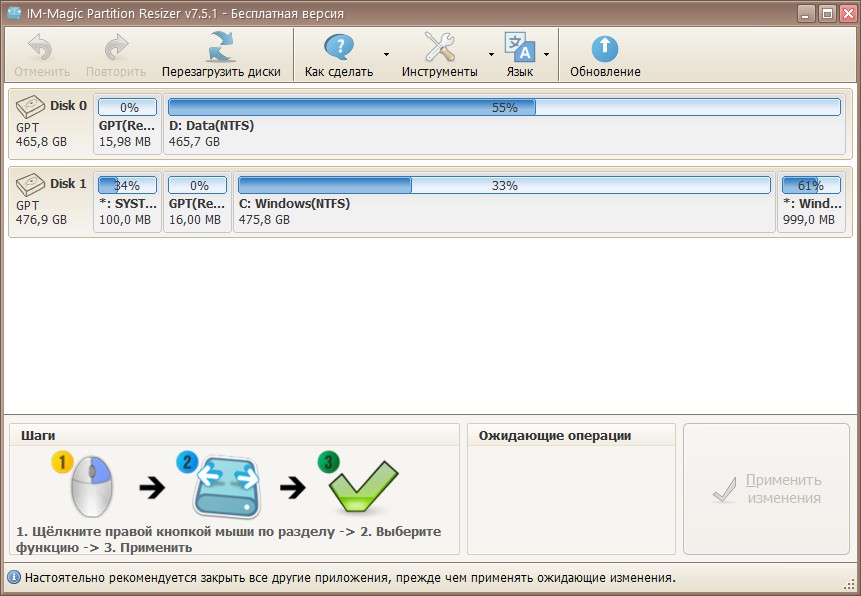Click the Undo (Отменить) arrow icon
The width and height of the screenshot is (861, 596).
pyautogui.click(x=41, y=47)
